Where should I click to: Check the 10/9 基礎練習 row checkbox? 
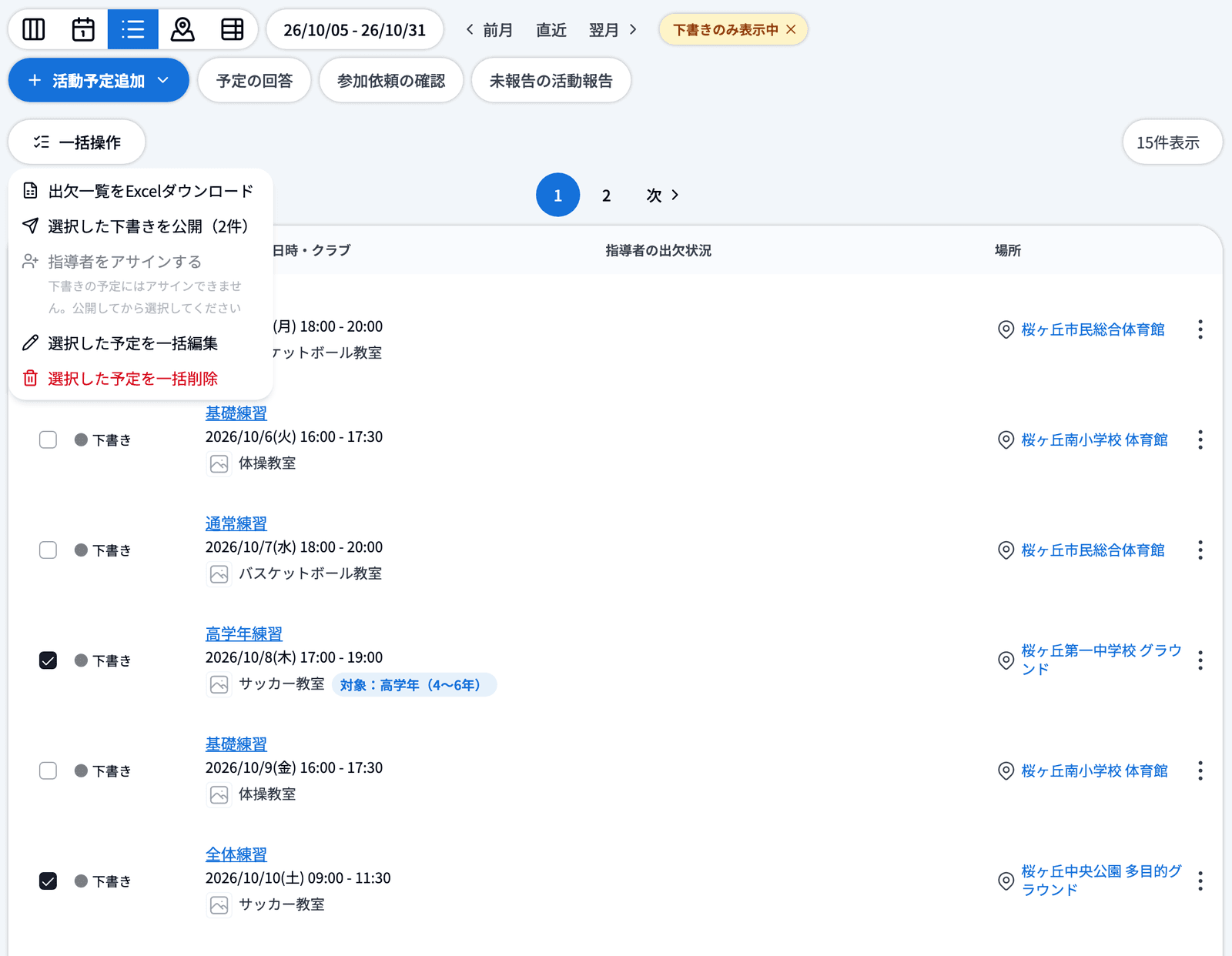(48, 770)
